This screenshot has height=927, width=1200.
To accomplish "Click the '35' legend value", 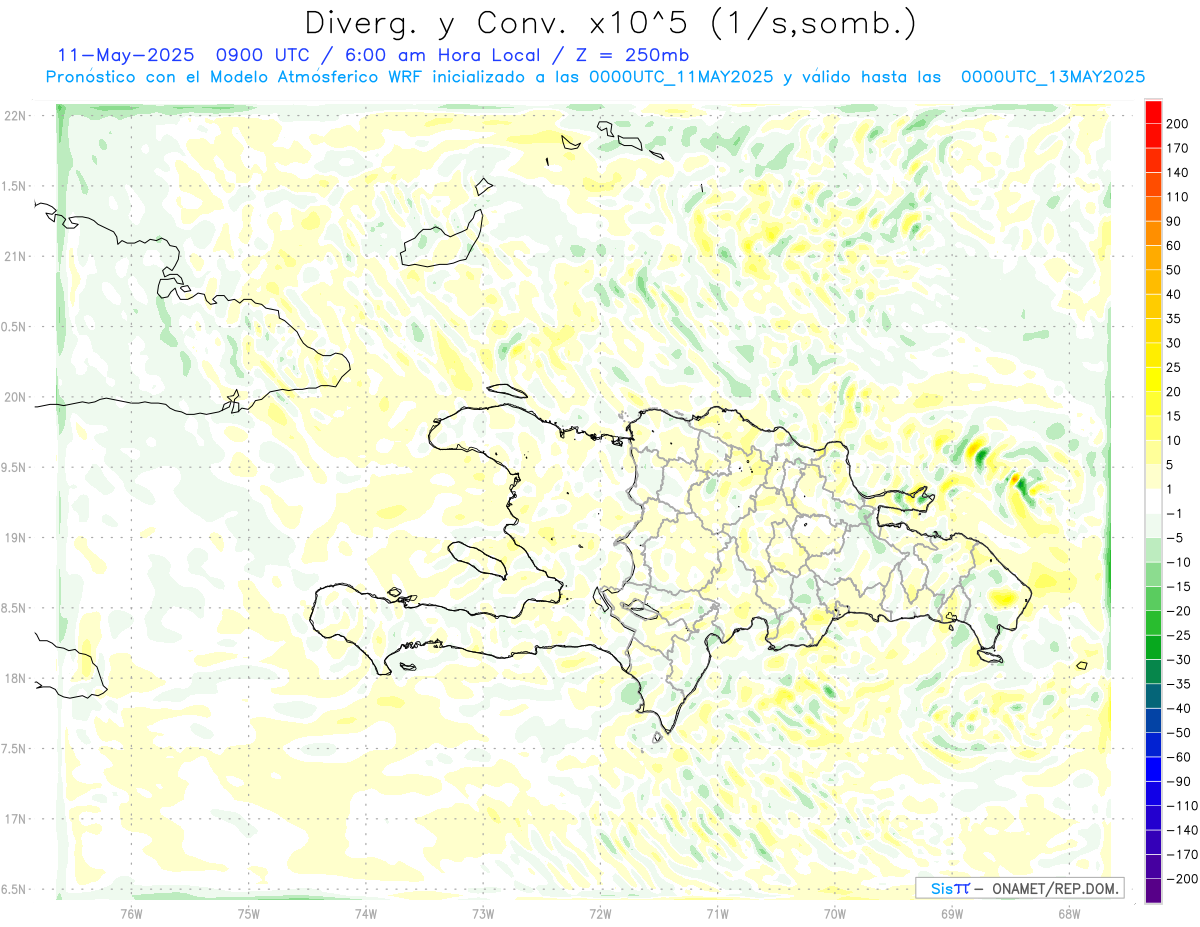I will [x=1174, y=319].
